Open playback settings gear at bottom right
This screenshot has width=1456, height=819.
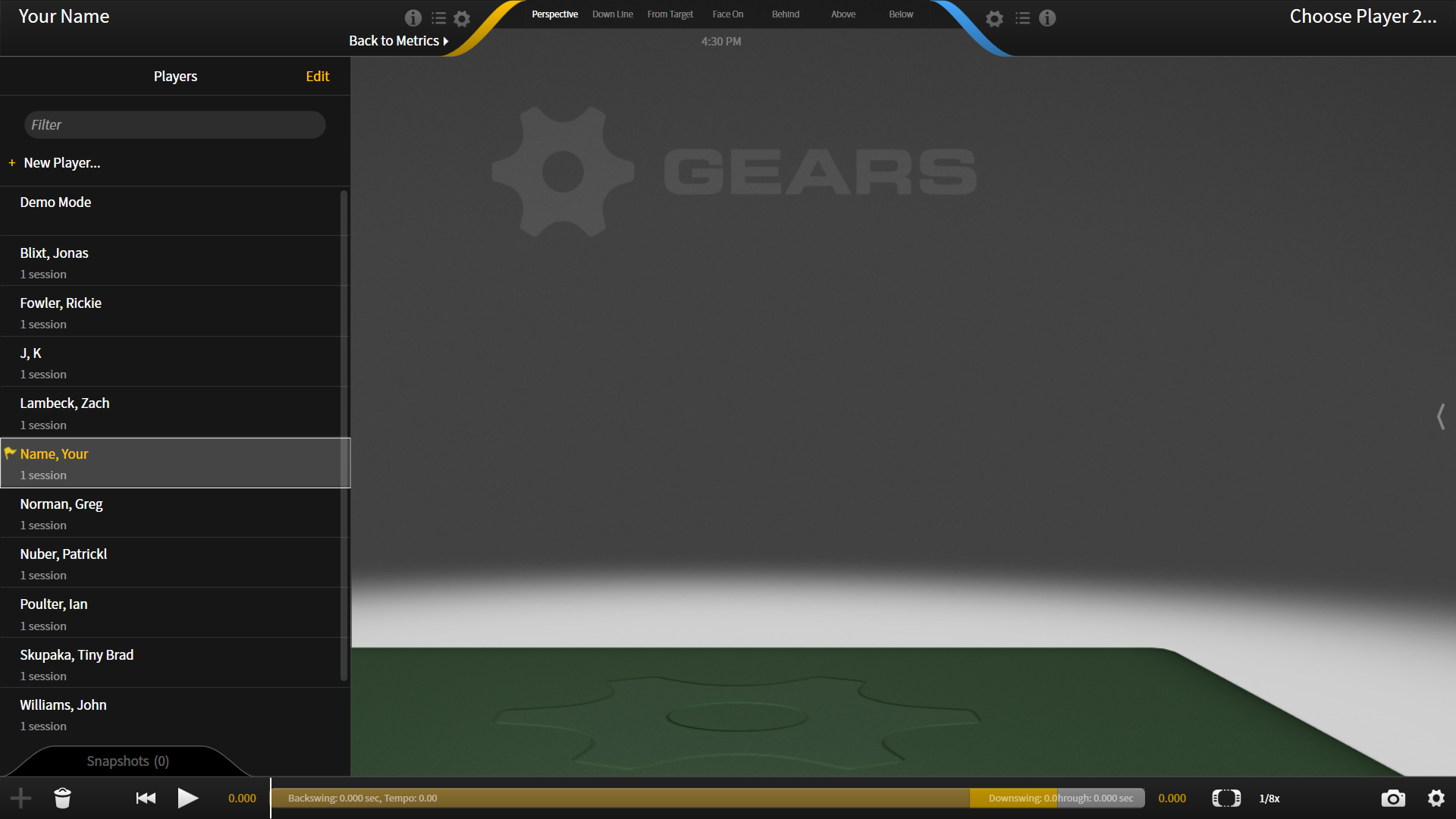point(1436,798)
